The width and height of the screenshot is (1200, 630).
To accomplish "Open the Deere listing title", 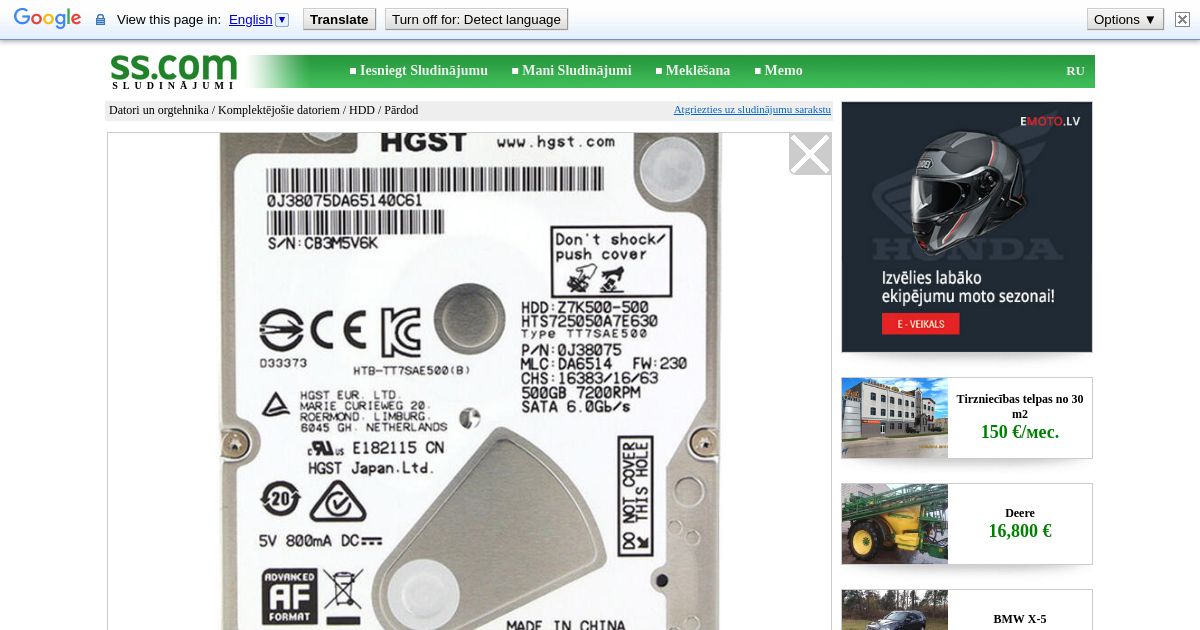I will (x=1020, y=513).
